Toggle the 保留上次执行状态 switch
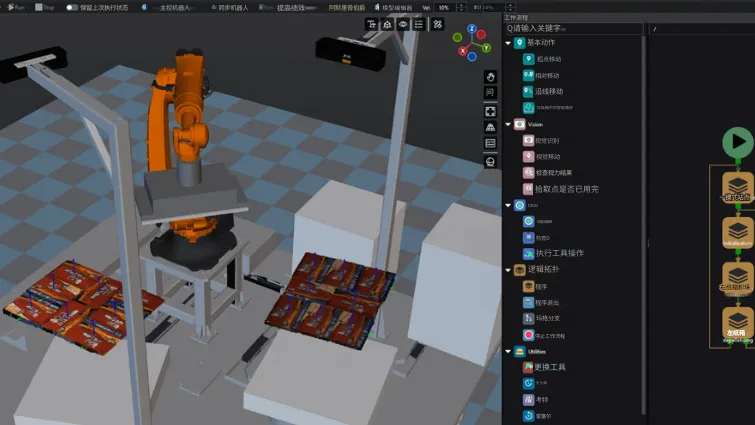 pyautogui.click(x=72, y=7)
